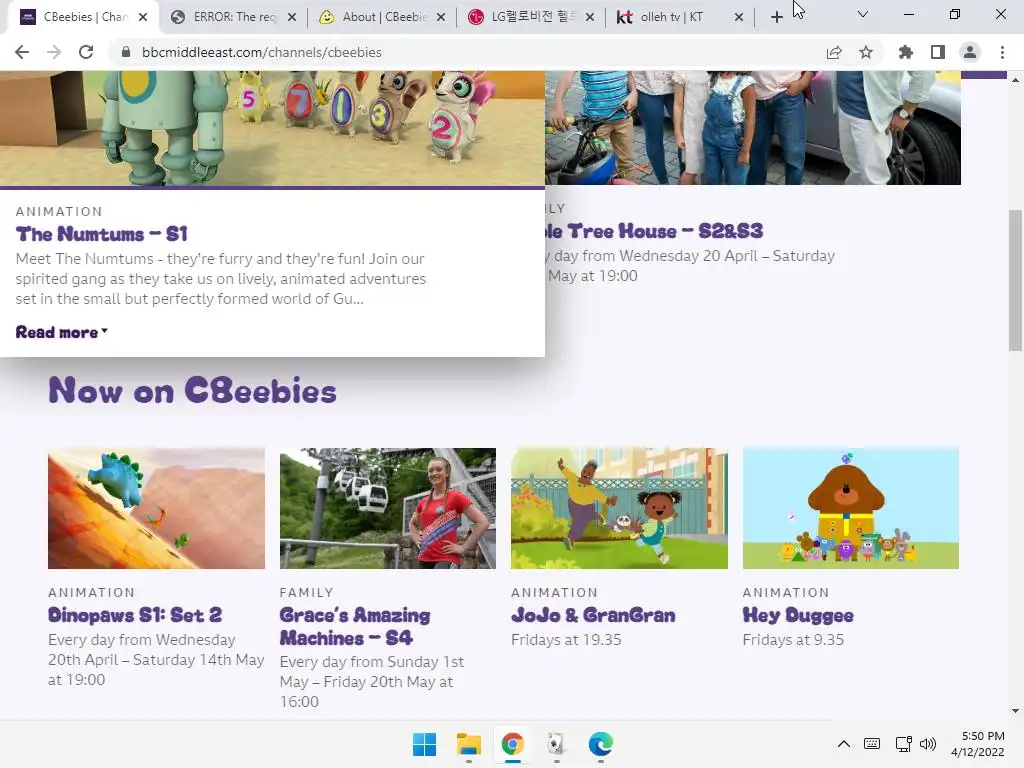Close the CBeebies | Channels tab

[143, 17]
